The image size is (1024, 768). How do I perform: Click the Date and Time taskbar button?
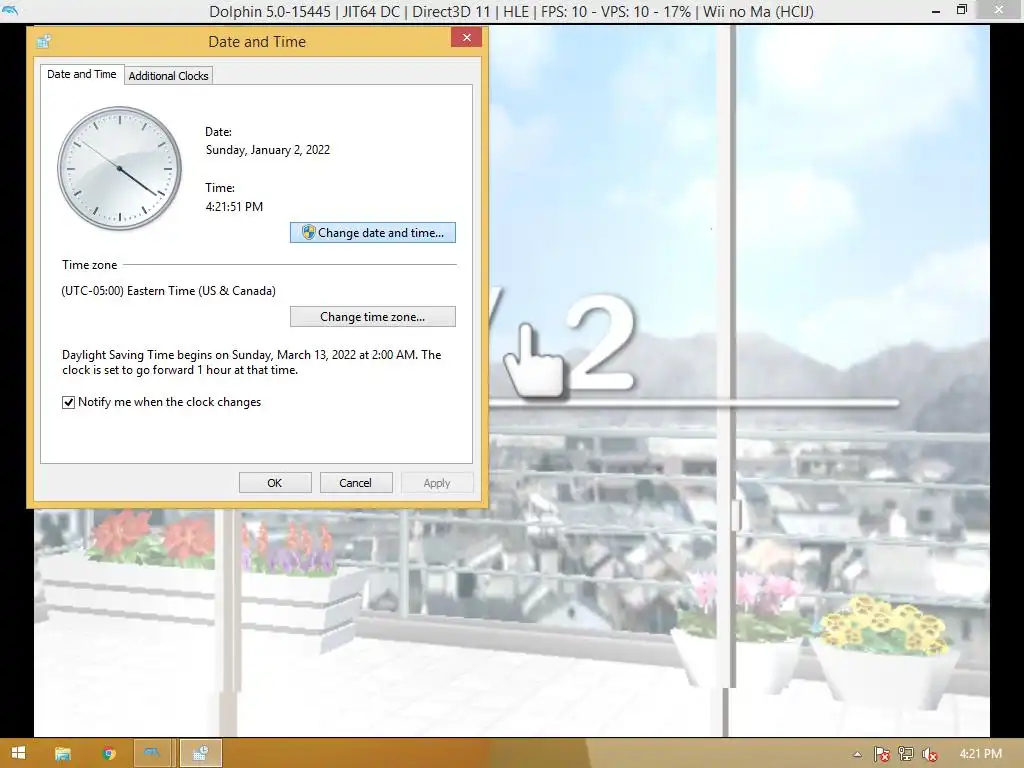tap(200, 753)
